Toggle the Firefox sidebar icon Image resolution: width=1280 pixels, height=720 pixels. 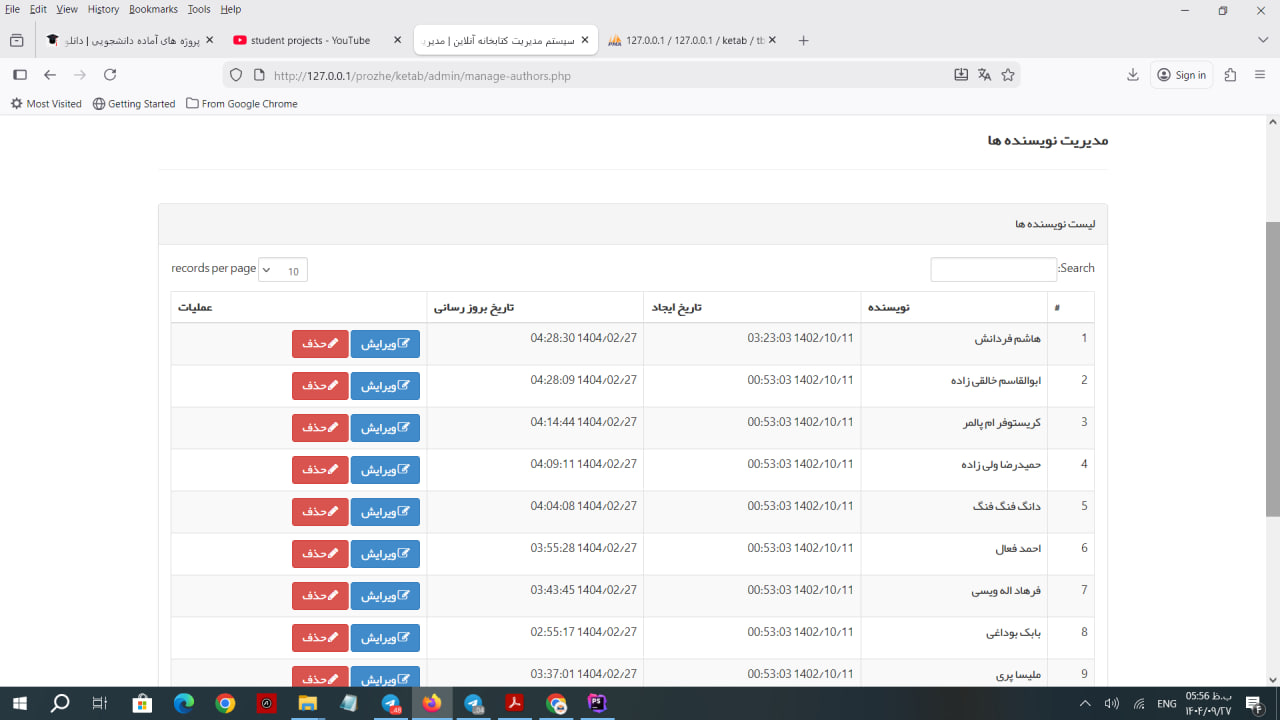19,75
